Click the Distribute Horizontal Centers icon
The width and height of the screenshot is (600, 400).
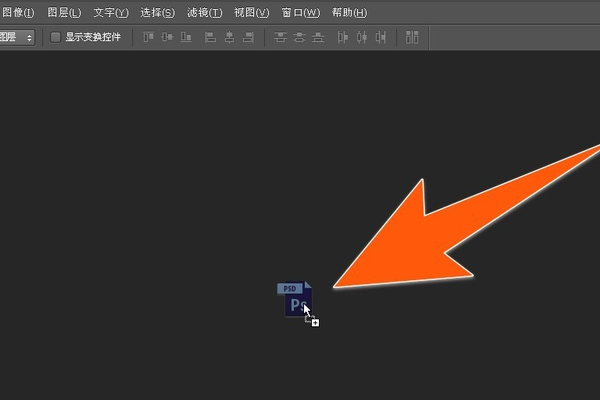pos(362,37)
